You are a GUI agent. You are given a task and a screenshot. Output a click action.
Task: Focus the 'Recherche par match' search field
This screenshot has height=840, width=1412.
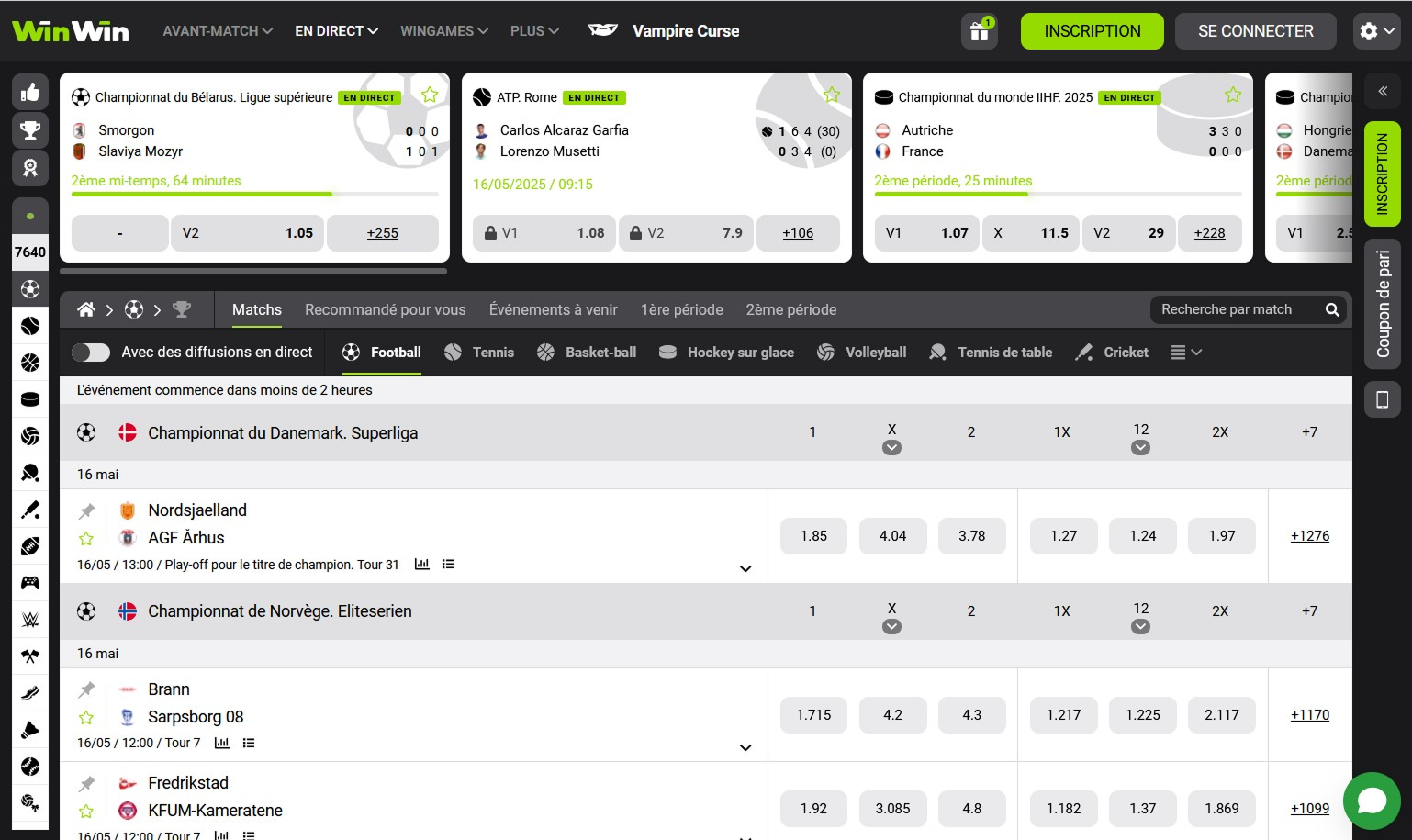pyautogui.click(x=1236, y=309)
